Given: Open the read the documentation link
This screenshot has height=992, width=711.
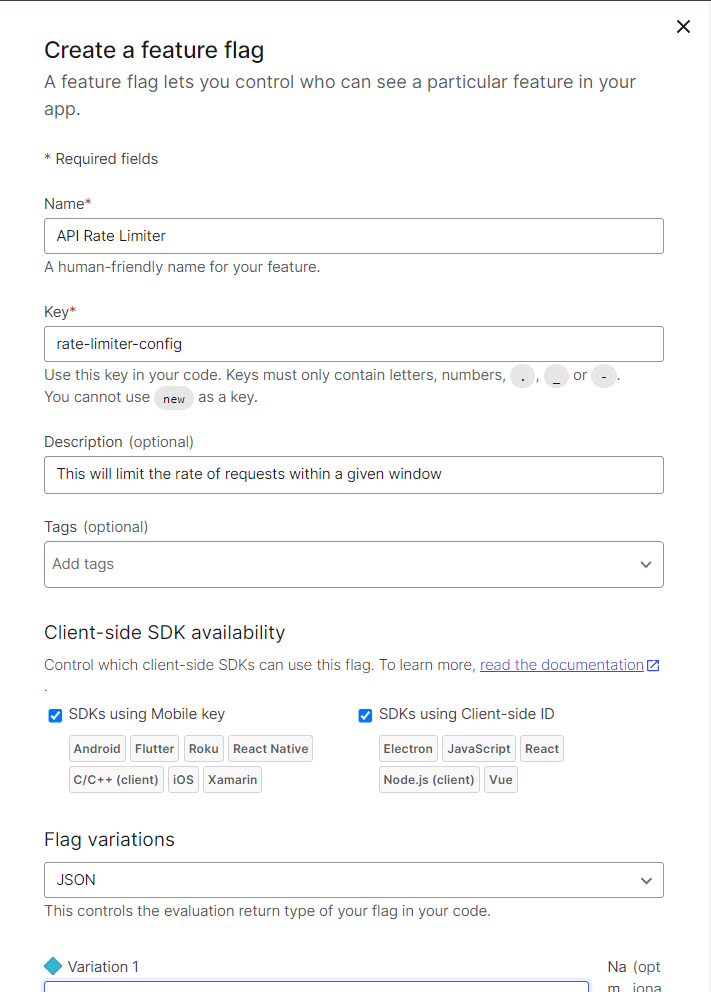Looking at the screenshot, I should pyautogui.click(x=562, y=665).
